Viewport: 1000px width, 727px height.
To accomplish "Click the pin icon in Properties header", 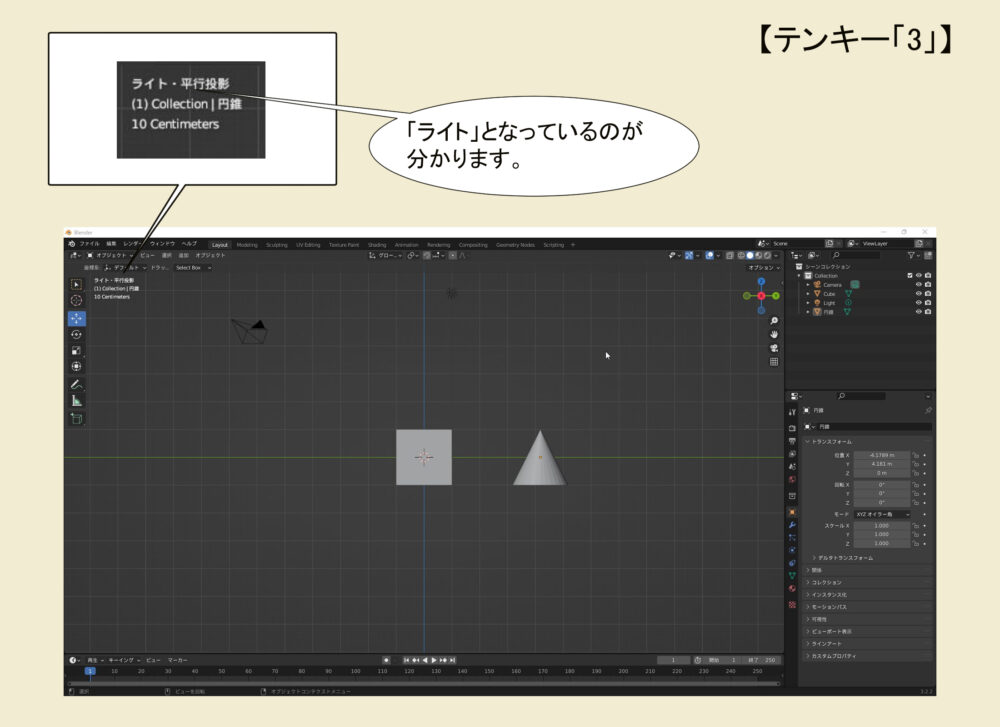I will [x=928, y=410].
